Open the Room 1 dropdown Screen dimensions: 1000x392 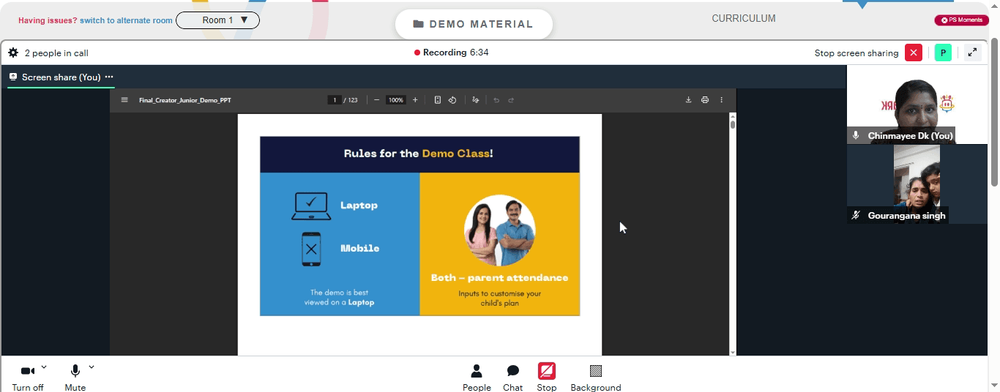click(217, 20)
